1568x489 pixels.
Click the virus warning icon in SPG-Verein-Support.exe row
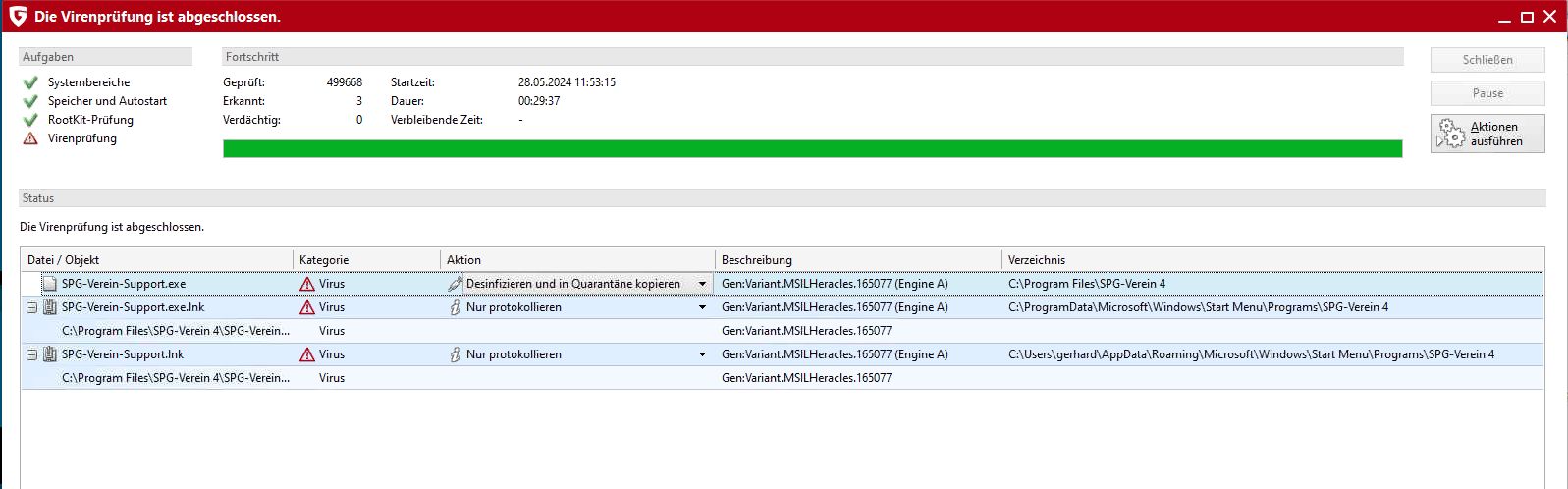point(307,284)
